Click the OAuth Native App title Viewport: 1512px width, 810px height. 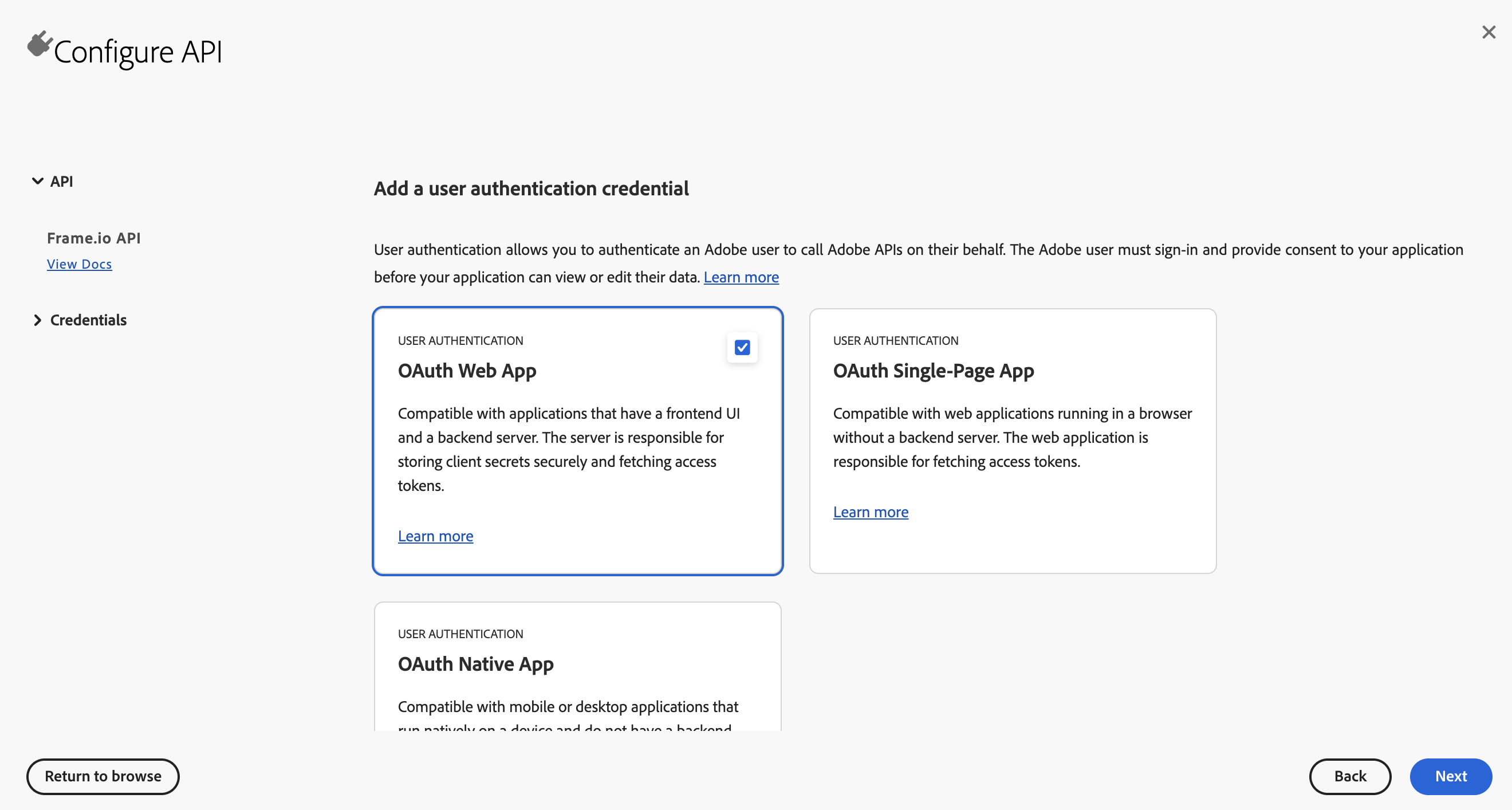[476, 664]
